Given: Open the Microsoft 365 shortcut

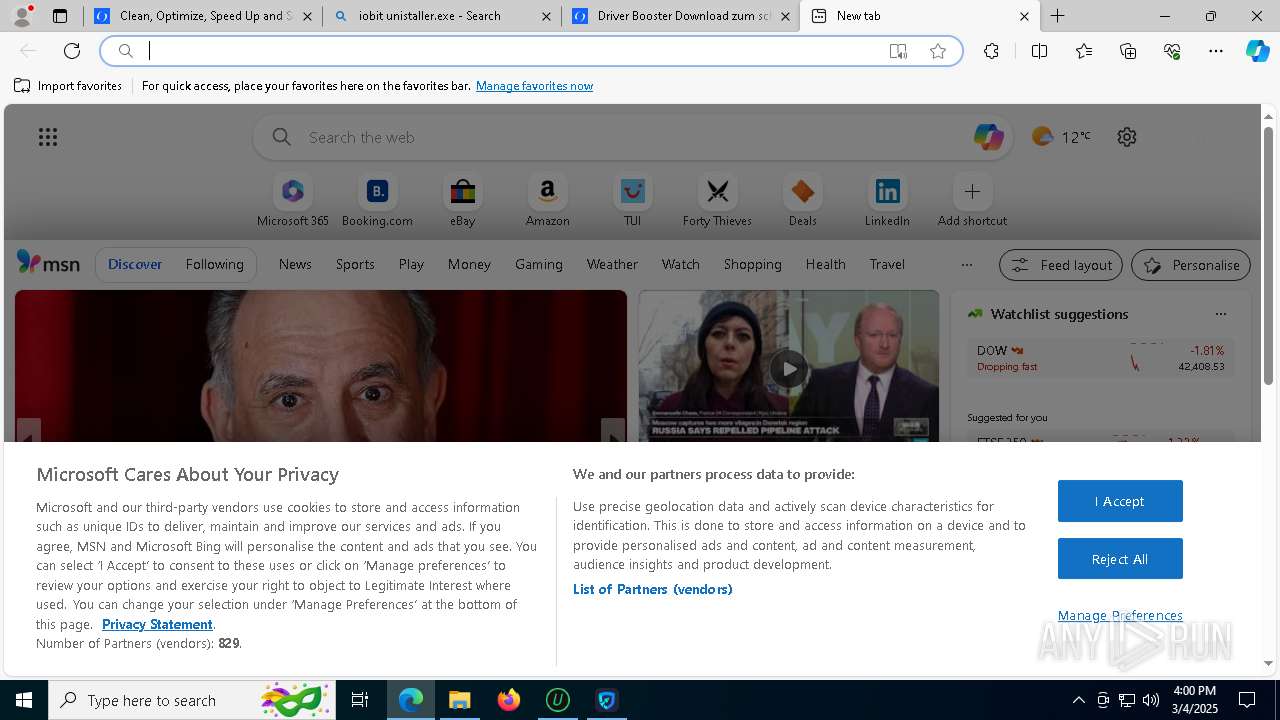Looking at the screenshot, I should pyautogui.click(x=292, y=201).
